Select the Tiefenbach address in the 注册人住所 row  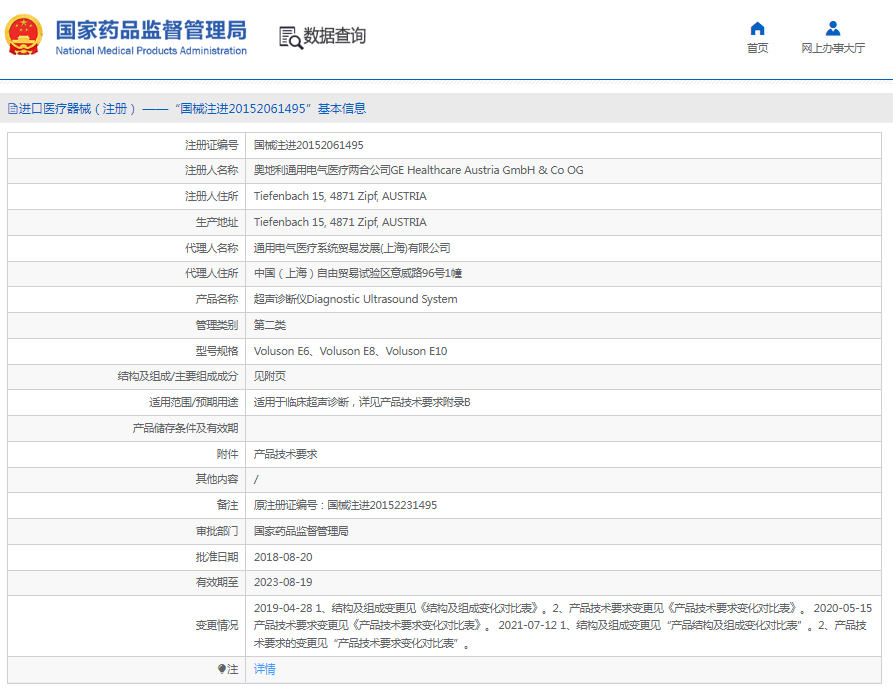pos(340,196)
